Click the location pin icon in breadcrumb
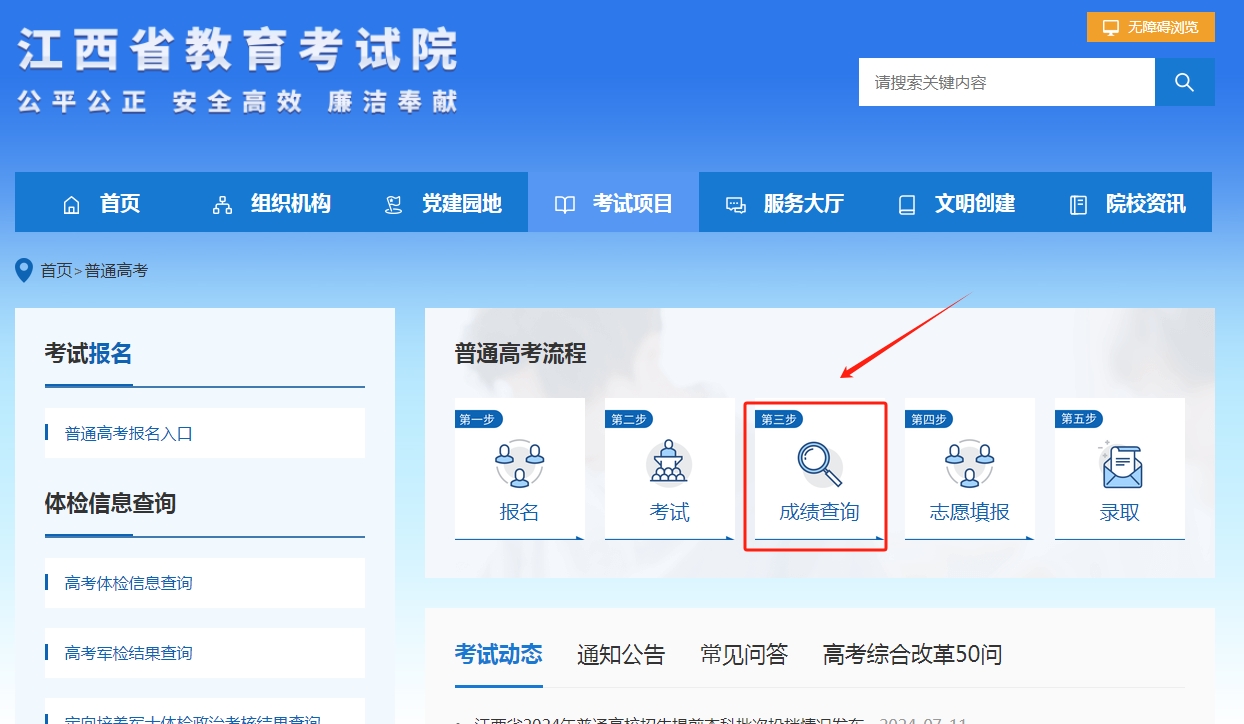1244x724 pixels. pyautogui.click(x=24, y=270)
